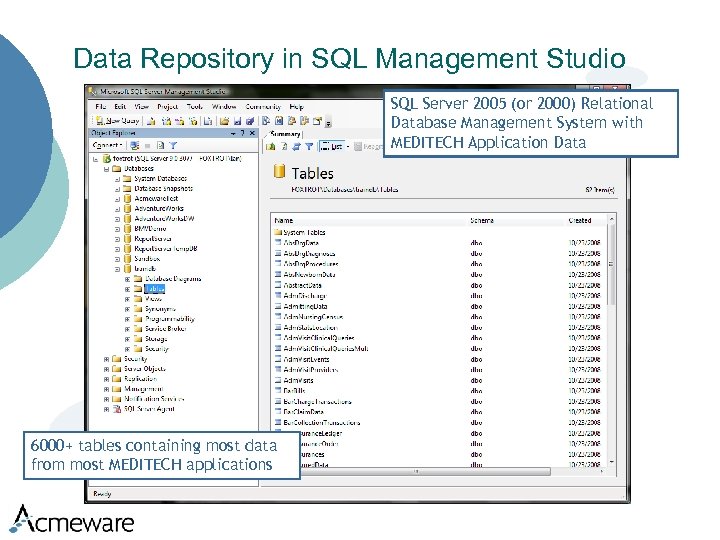
Task: Select the AbstractData table row
Action: pyautogui.click(x=439, y=285)
